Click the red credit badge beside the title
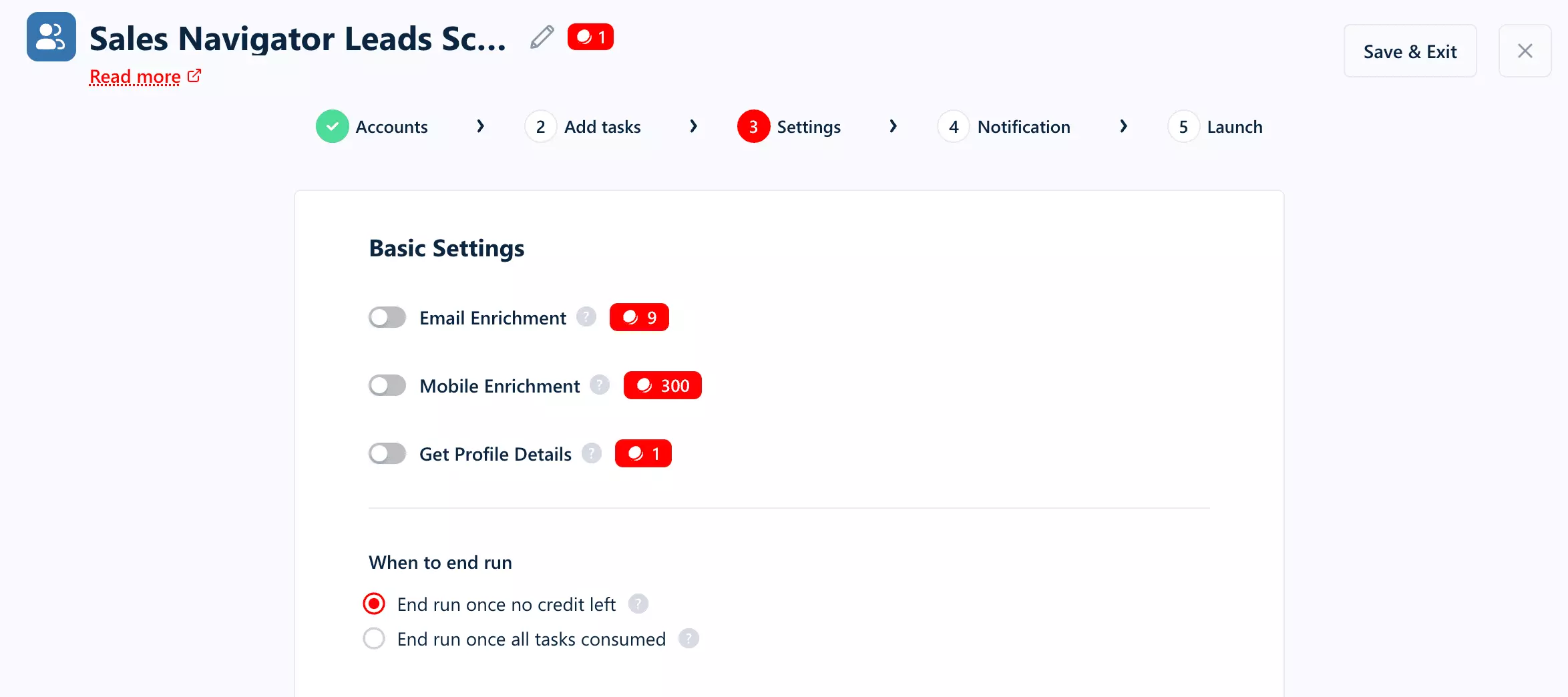This screenshot has height=697, width=1568. pyautogui.click(x=590, y=37)
